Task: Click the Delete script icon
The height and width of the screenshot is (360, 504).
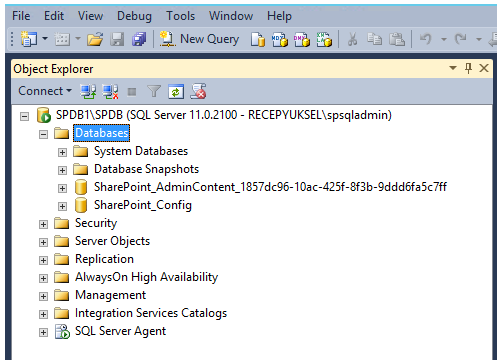Action: [198, 91]
